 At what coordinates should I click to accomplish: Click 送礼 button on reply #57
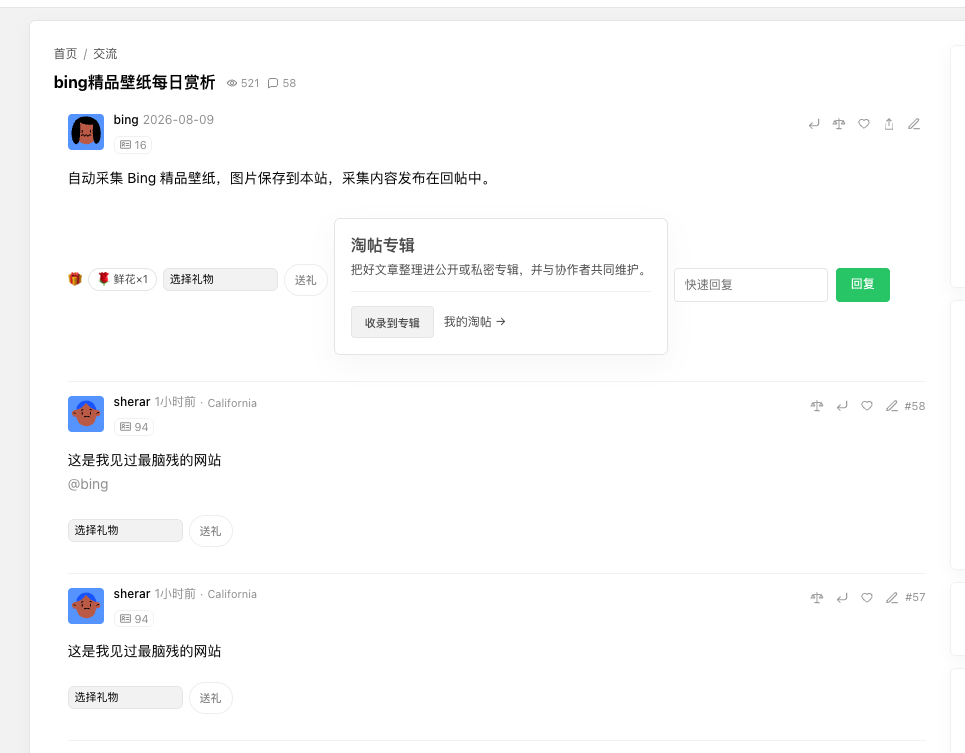click(210, 698)
